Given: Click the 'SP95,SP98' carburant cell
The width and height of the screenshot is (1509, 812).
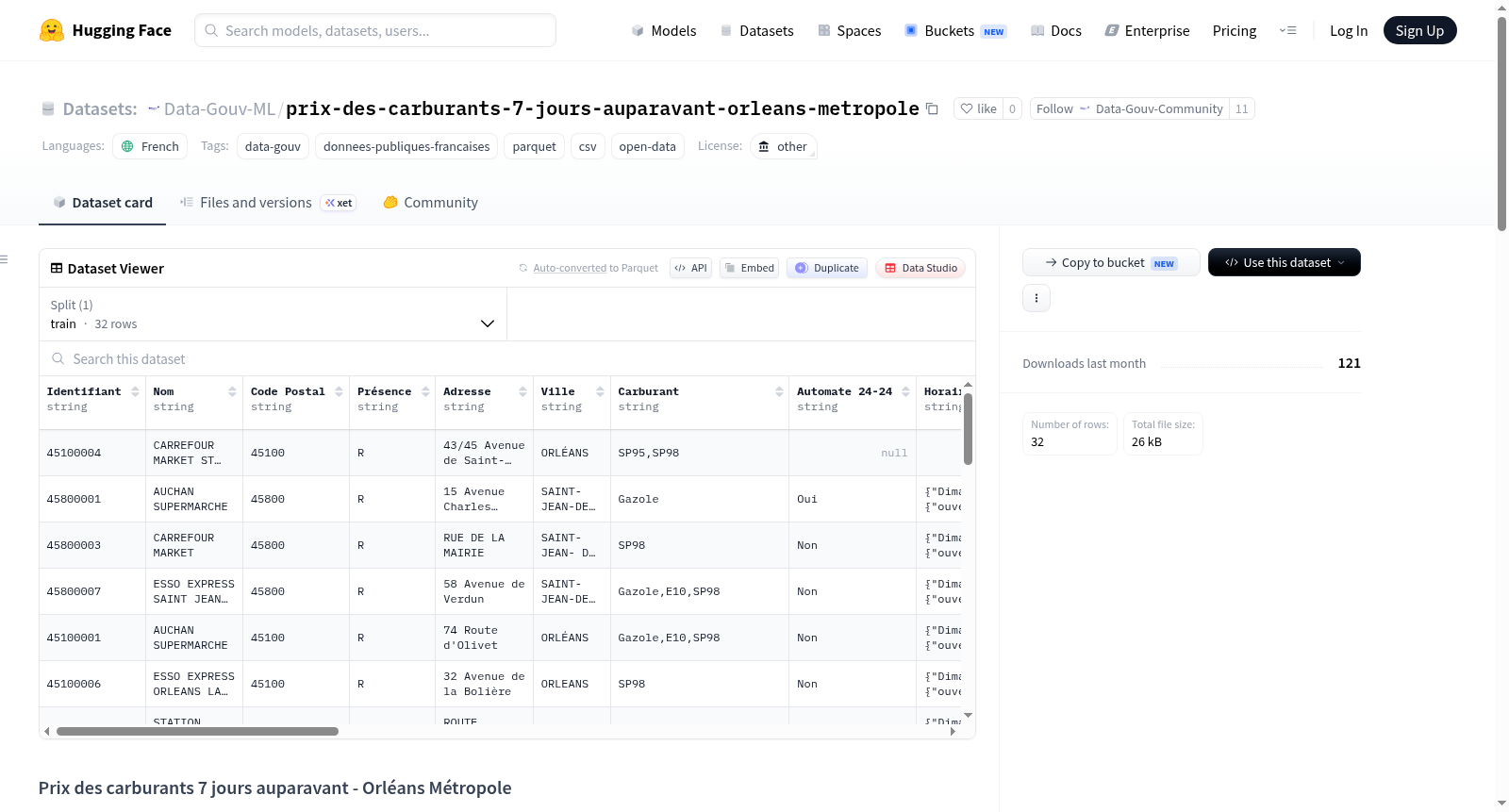Looking at the screenshot, I should (699, 453).
